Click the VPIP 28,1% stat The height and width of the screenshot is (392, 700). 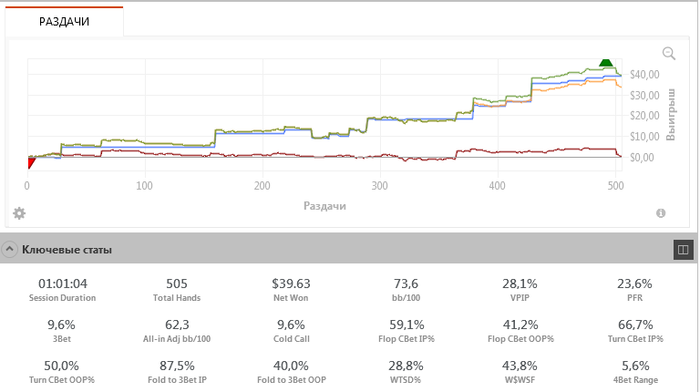pos(520,289)
